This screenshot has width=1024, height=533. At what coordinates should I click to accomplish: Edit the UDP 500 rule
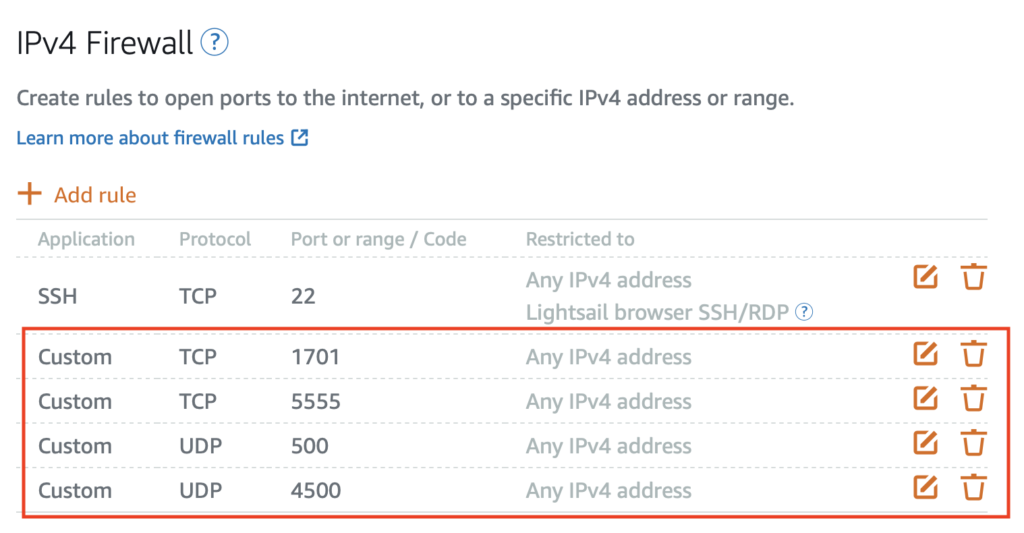pyautogui.click(x=926, y=443)
